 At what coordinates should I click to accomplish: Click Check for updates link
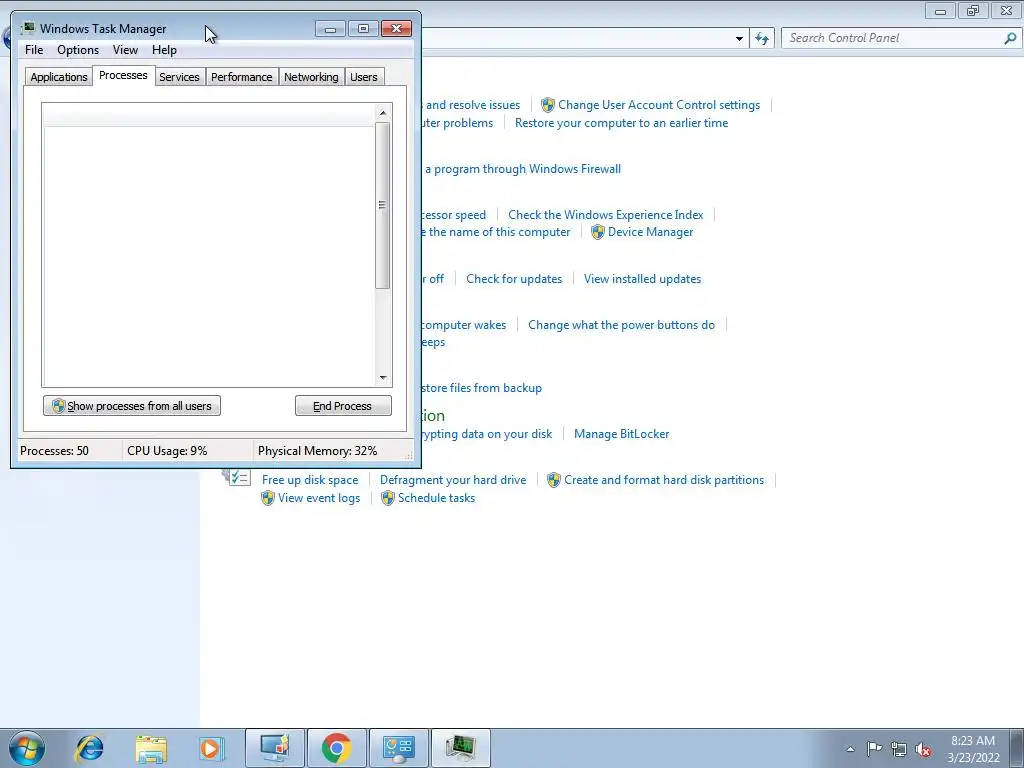[514, 279]
